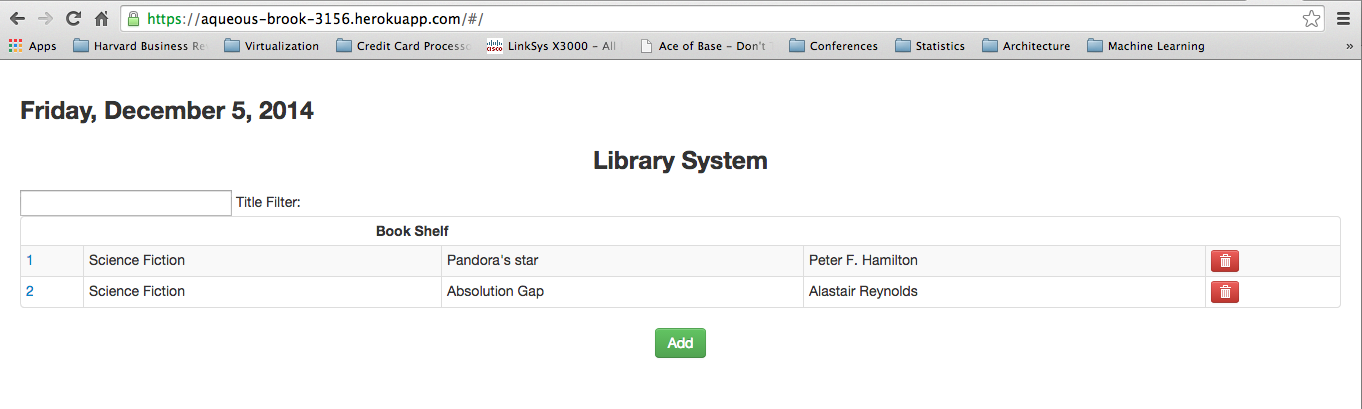Bookmark this page with star icon
Image resolution: width=1362 pixels, height=409 pixels.
coord(1311,19)
